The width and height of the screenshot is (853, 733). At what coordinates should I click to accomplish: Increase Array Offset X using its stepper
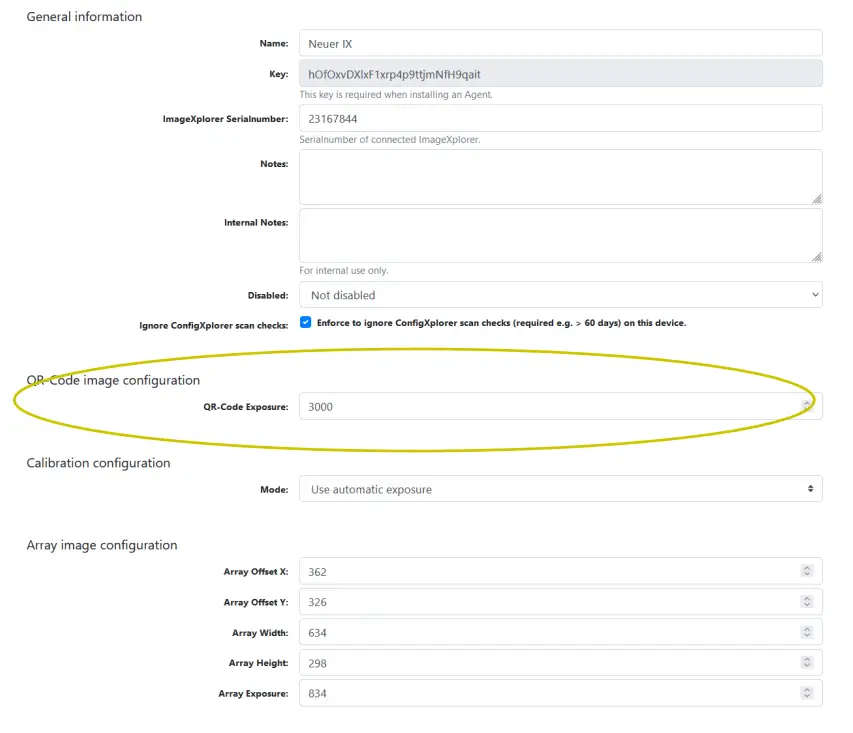coord(808,568)
